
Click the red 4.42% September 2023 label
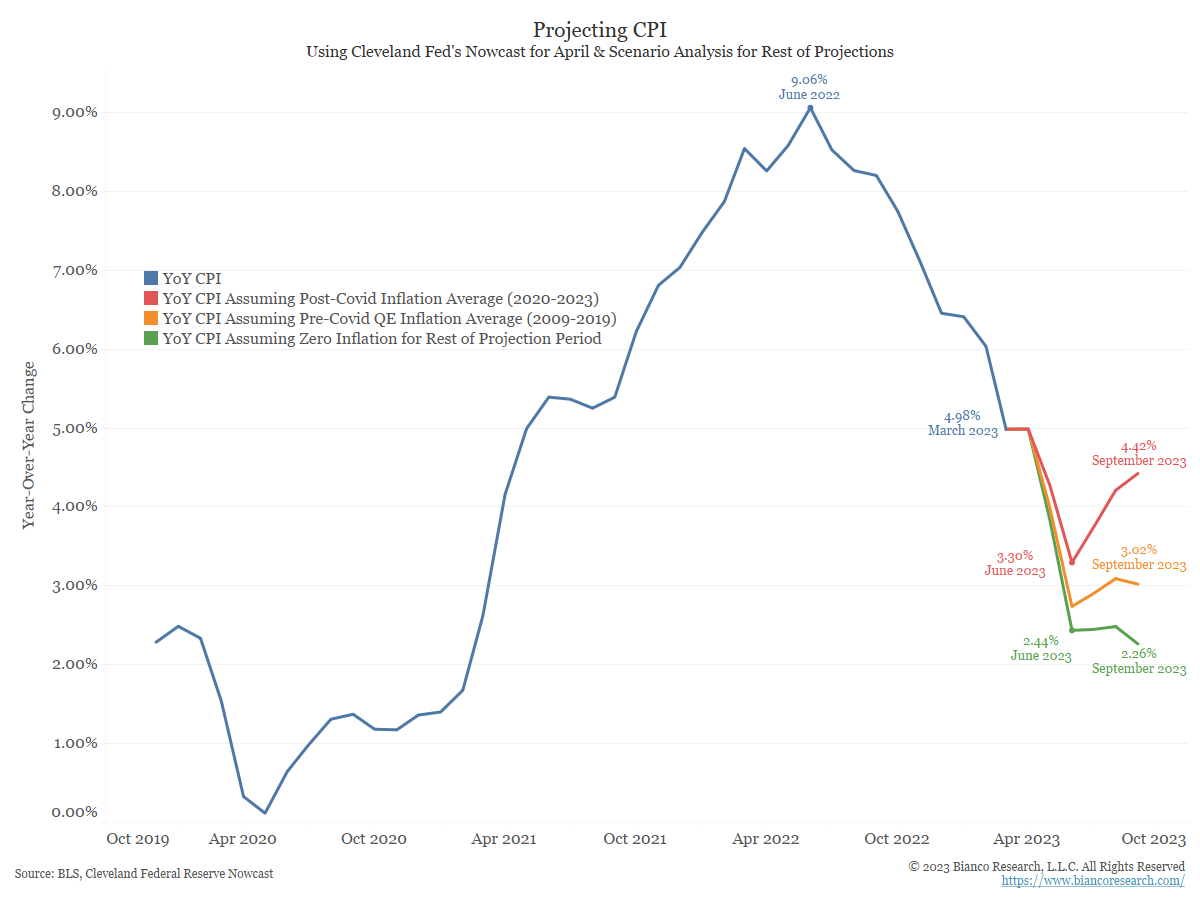tap(1139, 453)
